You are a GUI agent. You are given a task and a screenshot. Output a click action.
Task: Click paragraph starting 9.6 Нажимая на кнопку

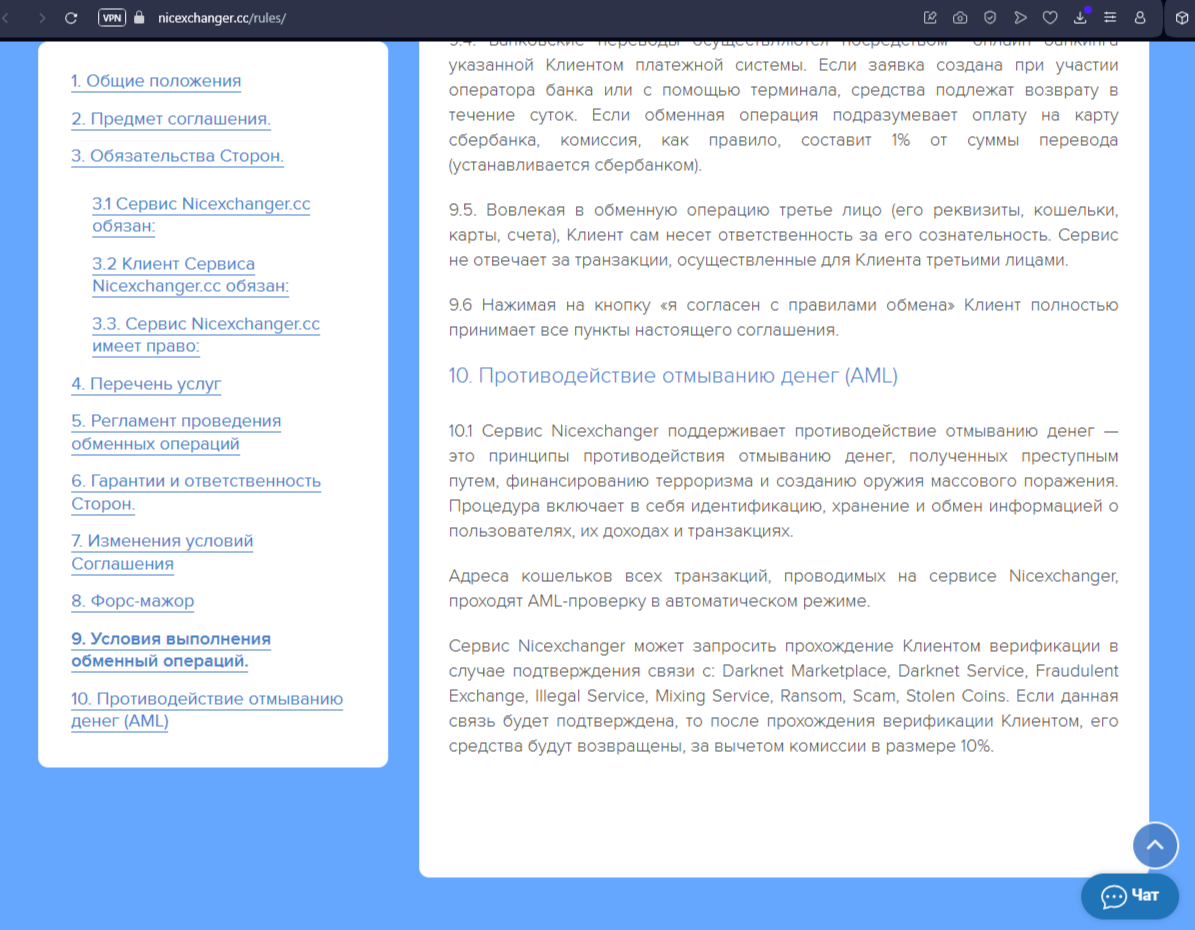point(783,317)
